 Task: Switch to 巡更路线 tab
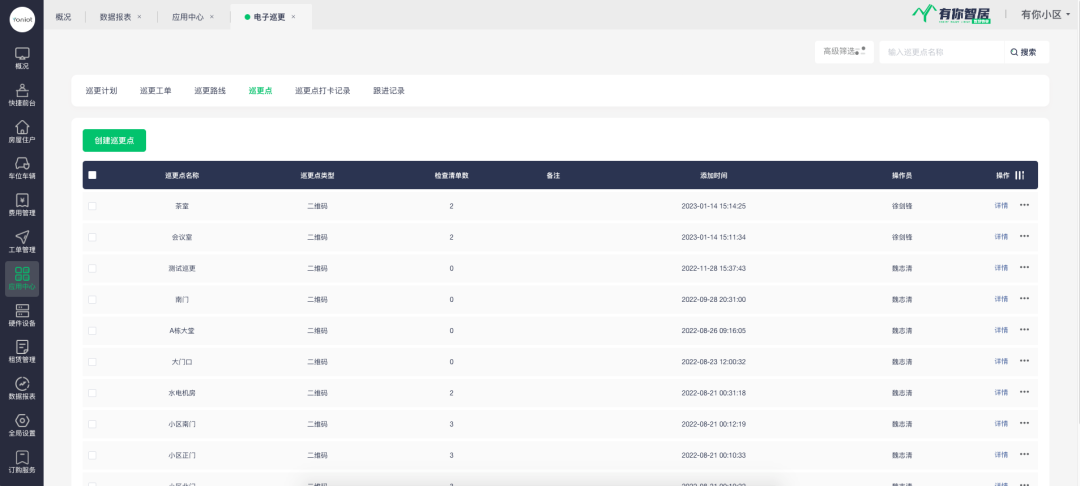[210, 91]
